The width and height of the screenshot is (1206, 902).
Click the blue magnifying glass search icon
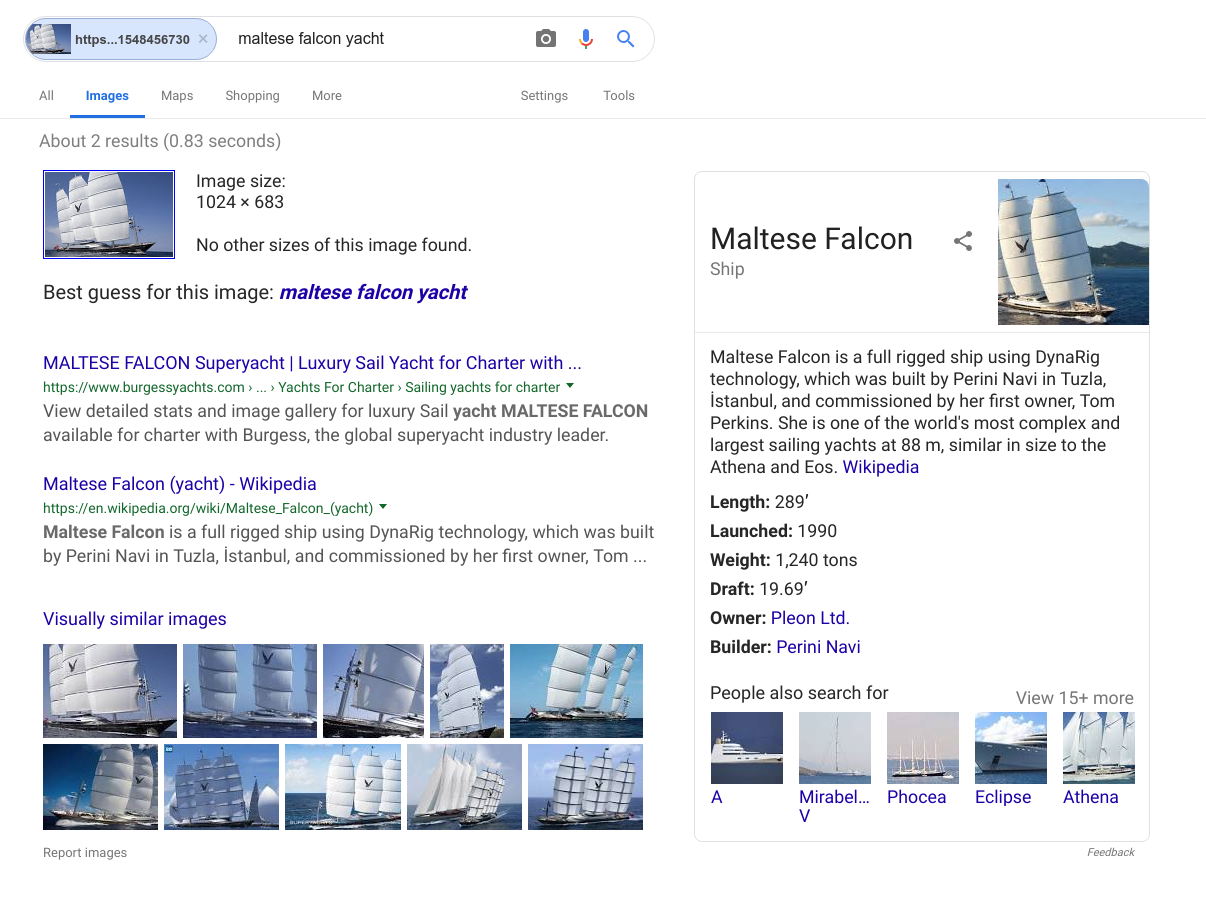click(626, 39)
